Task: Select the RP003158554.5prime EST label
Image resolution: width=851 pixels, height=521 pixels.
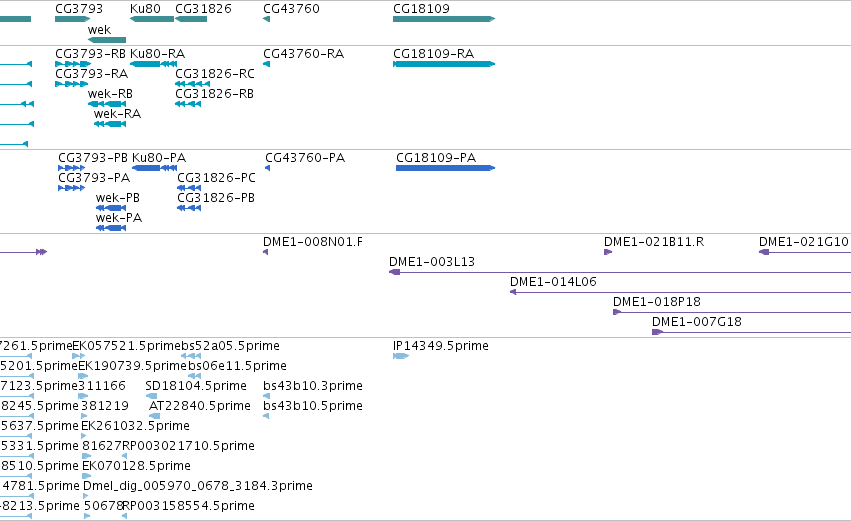Action: pos(188,506)
